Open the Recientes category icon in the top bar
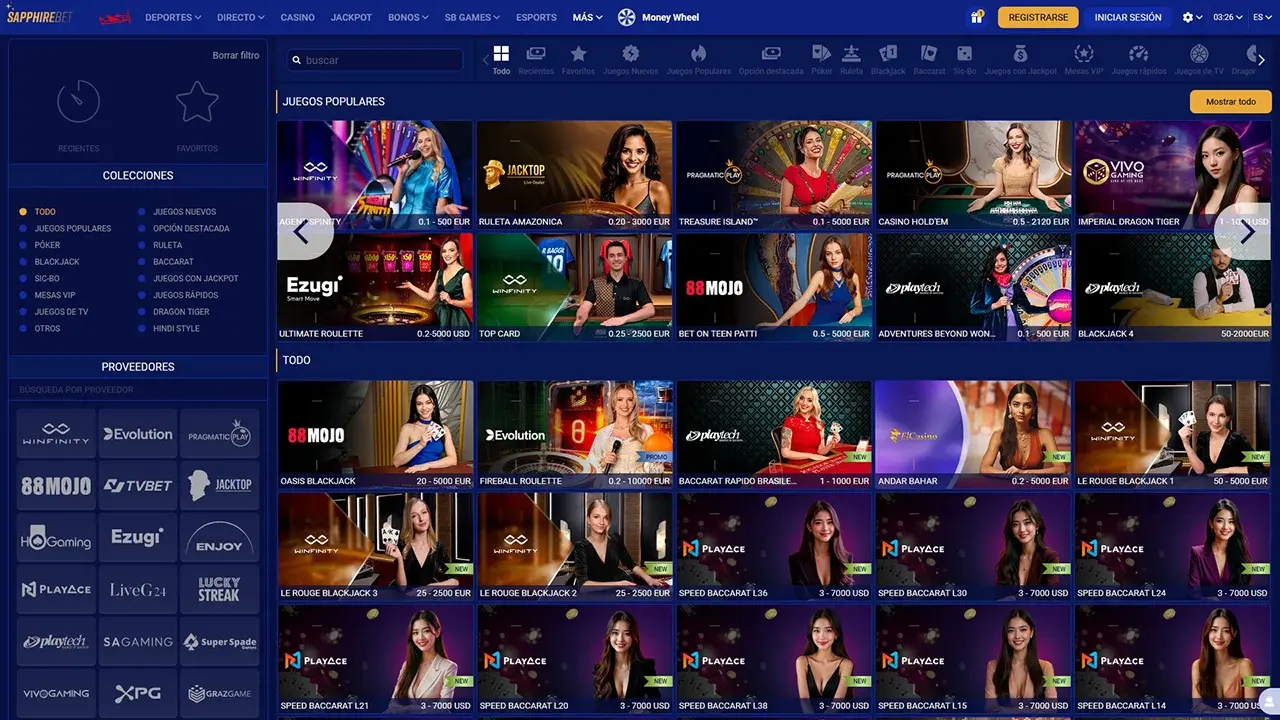The width and height of the screenshot is (1280, 720). pos(536,54)
